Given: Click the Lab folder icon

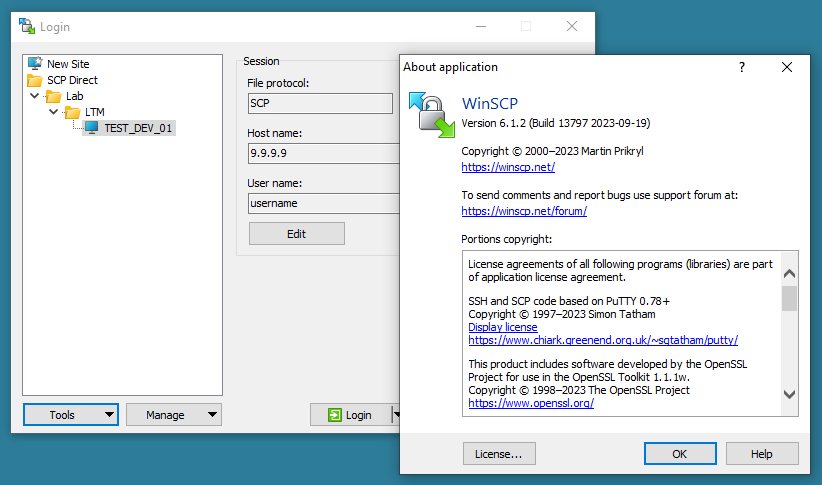Looking at the screenshot, I should [54, 96].
